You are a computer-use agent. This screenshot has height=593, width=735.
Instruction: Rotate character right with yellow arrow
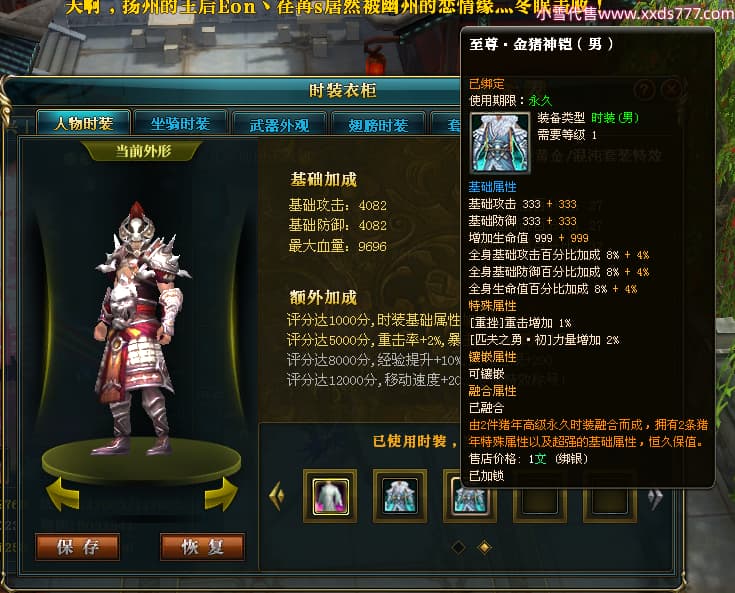pyautogui.click(x=221, y=495)
